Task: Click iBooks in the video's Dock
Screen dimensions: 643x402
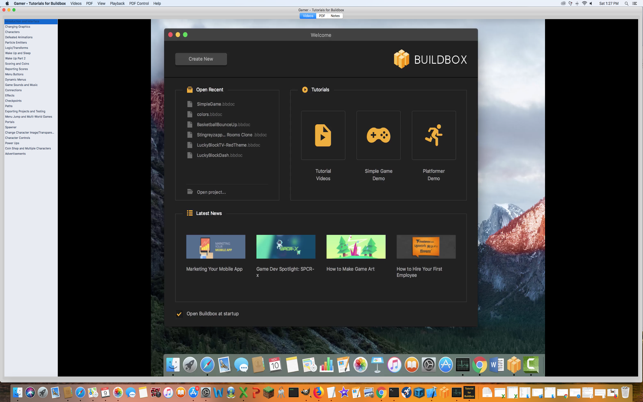Action: 411,365
